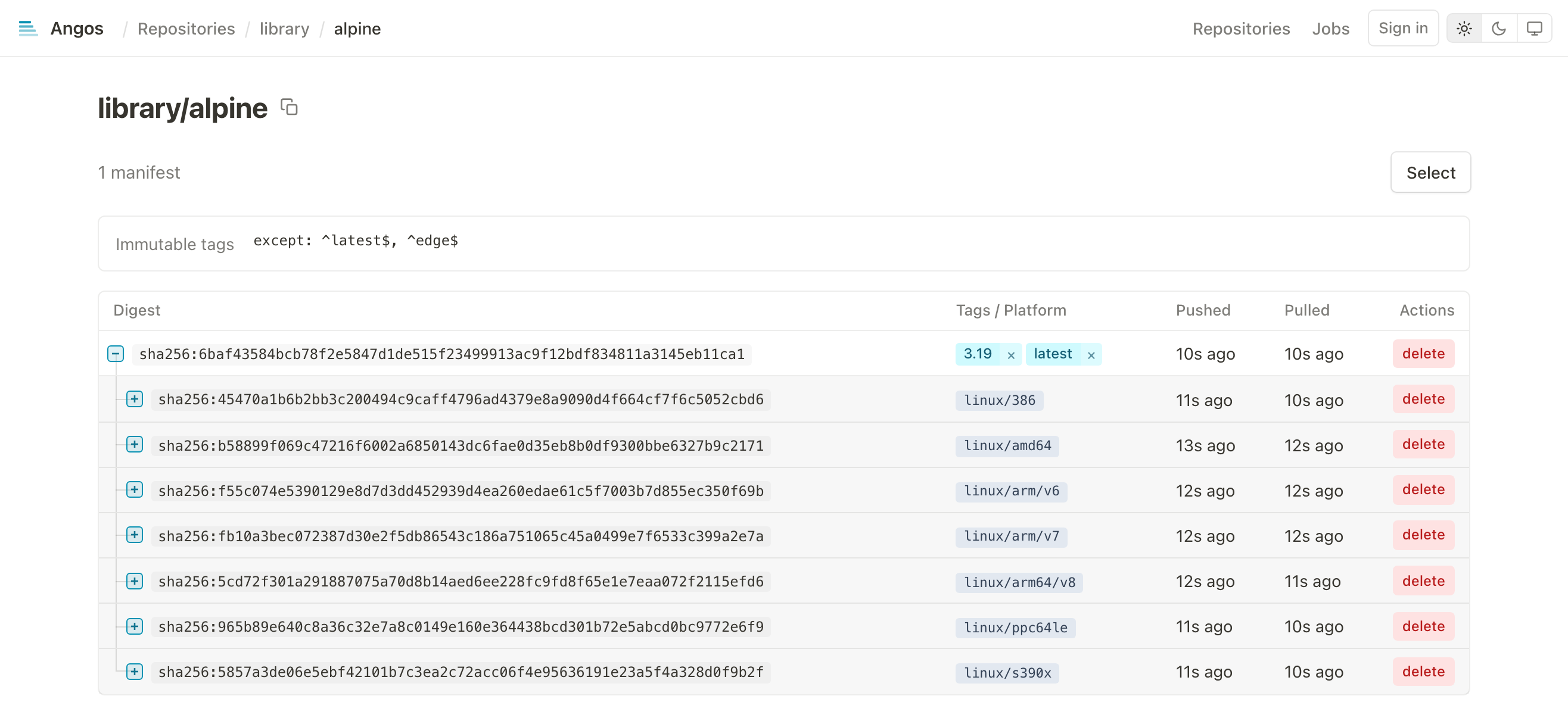Go to the library breadcrumb
The height and width of the screenshot is (724, 1568).
[x=284, y=29]
